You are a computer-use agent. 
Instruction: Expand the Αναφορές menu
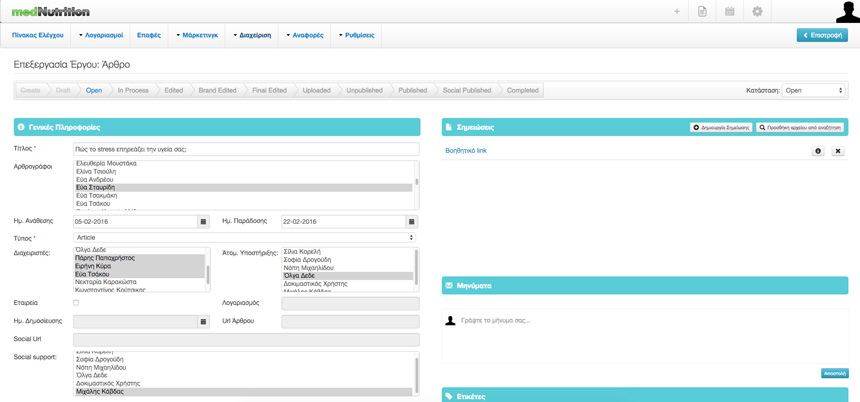[305, 35]
